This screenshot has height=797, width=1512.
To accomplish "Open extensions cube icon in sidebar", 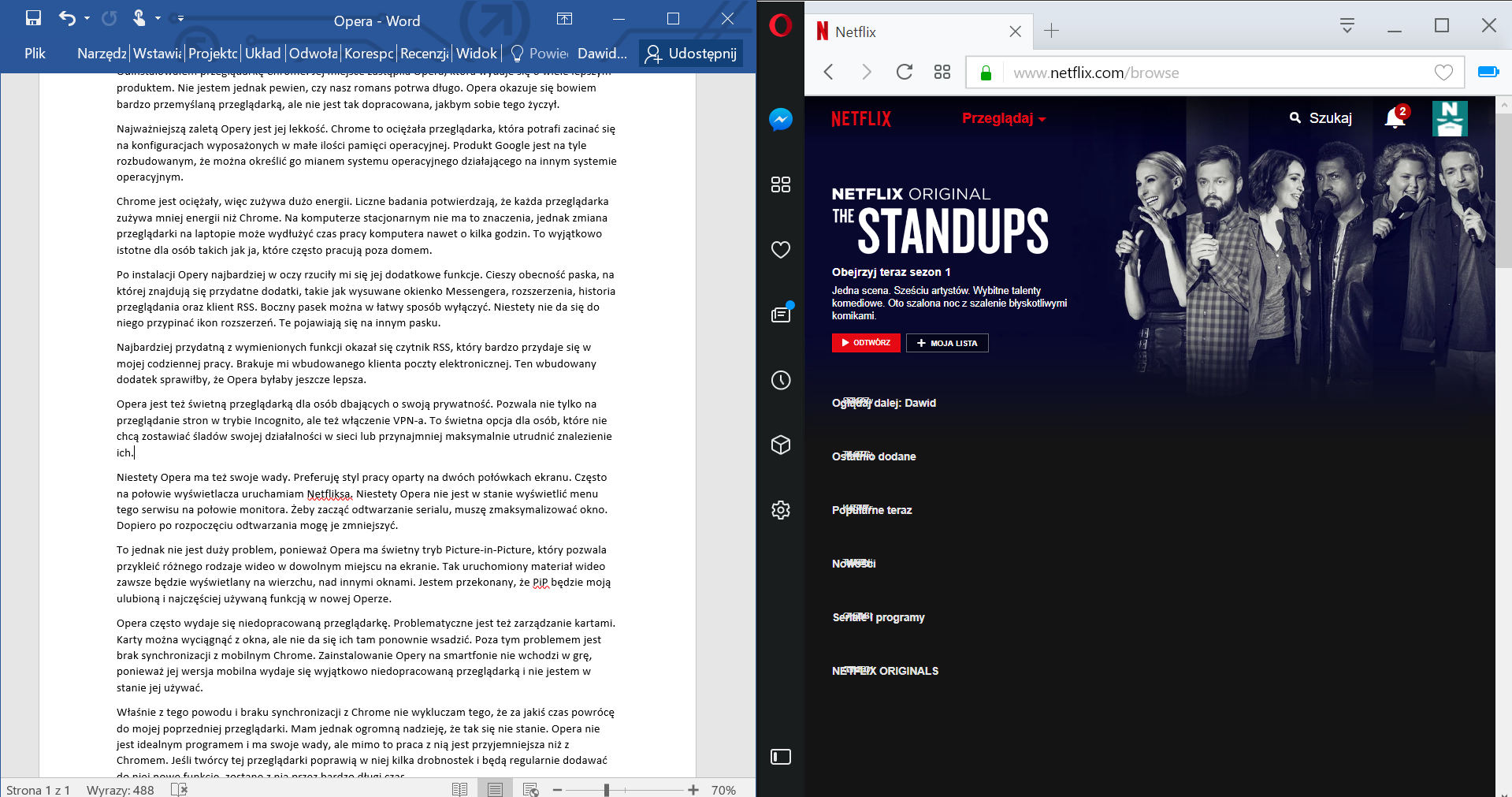I will 780,445.
